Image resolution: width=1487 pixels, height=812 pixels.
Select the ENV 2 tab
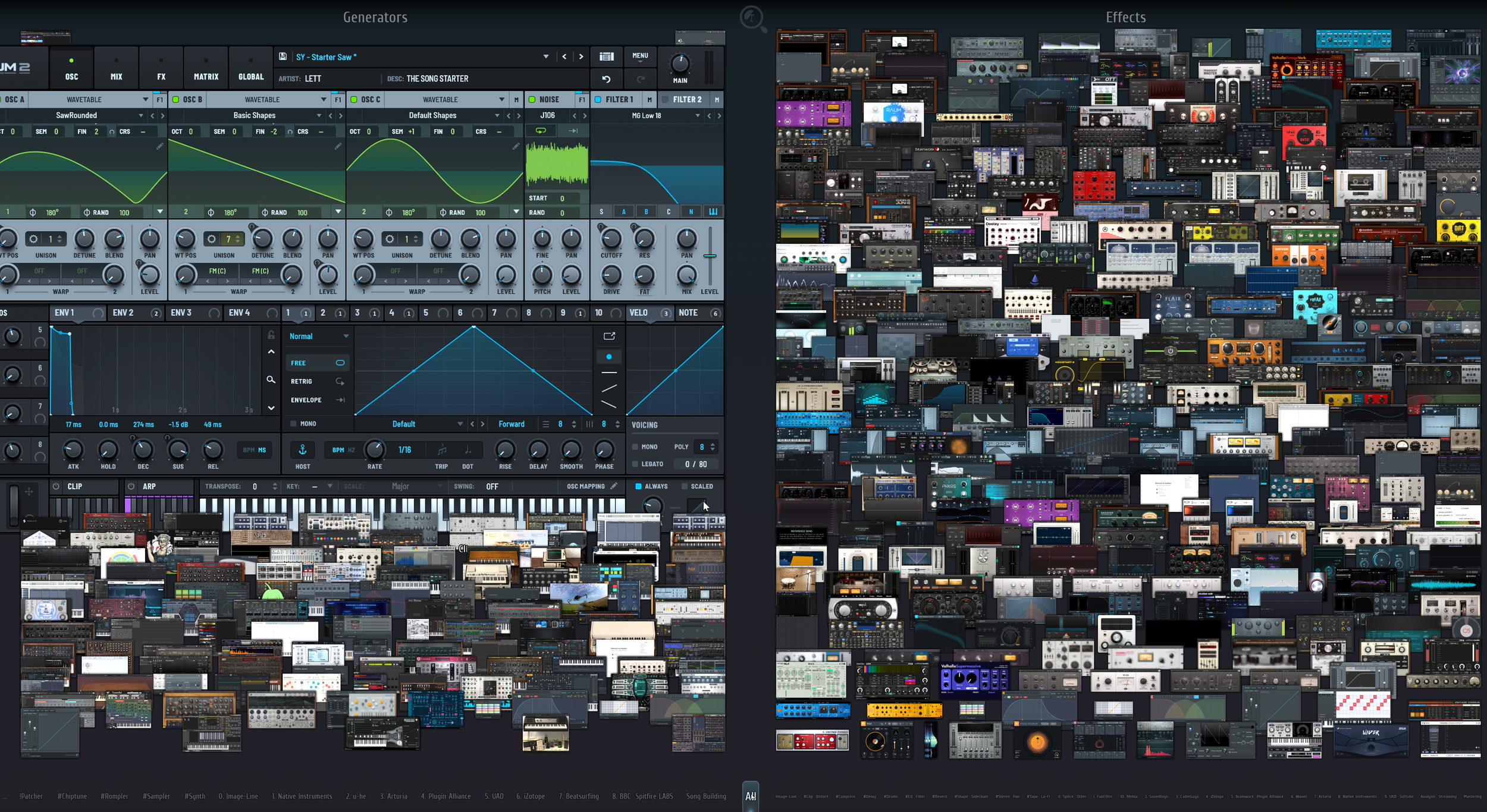coord(123,313)
